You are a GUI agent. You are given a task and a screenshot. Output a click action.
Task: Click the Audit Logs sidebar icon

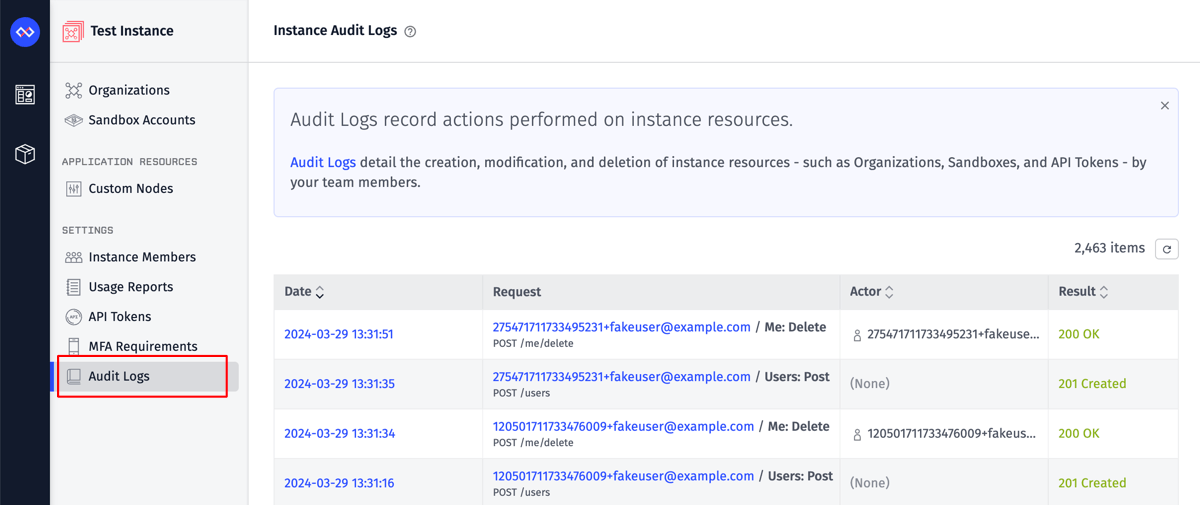pyautogui.click(x=73, y=377)
